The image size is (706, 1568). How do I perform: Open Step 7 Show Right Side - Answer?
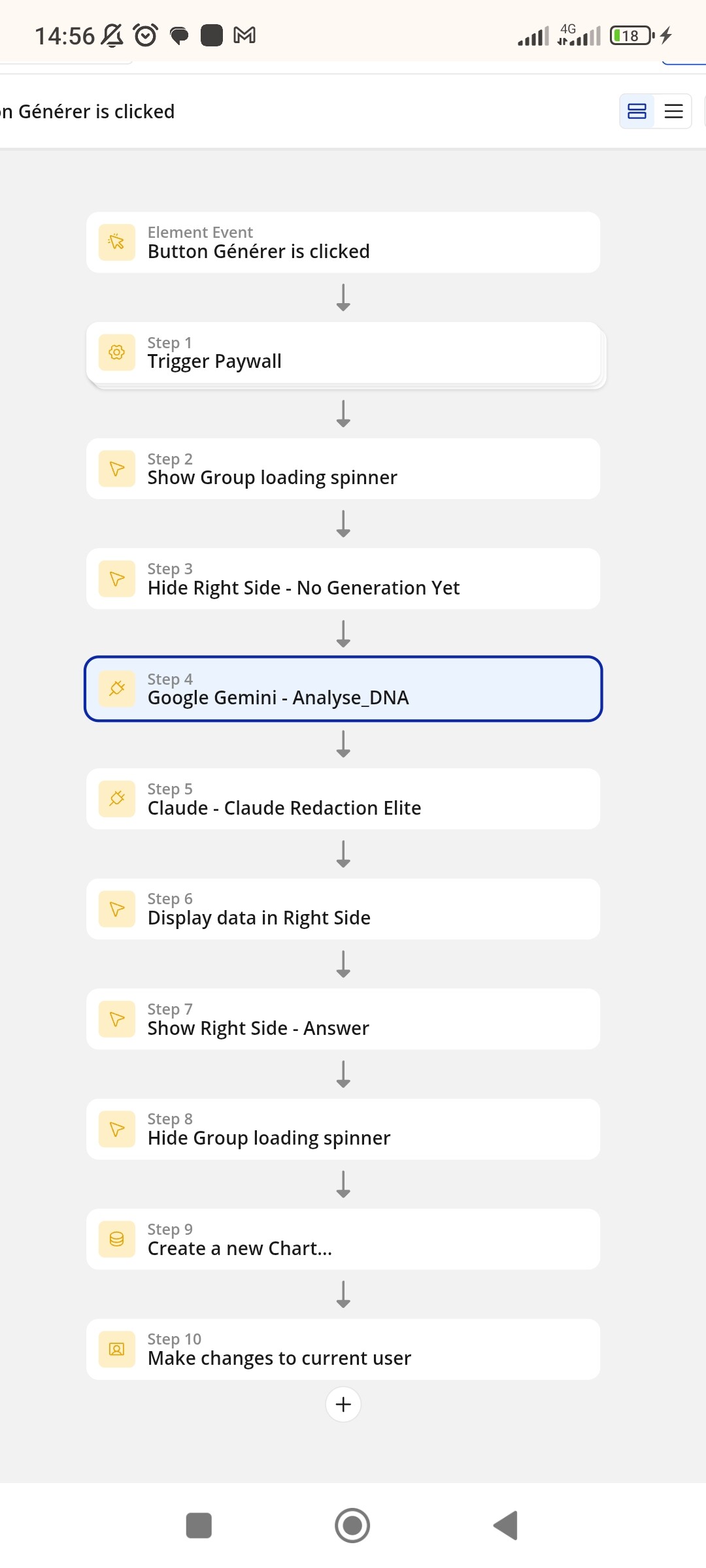(343, 1019)
